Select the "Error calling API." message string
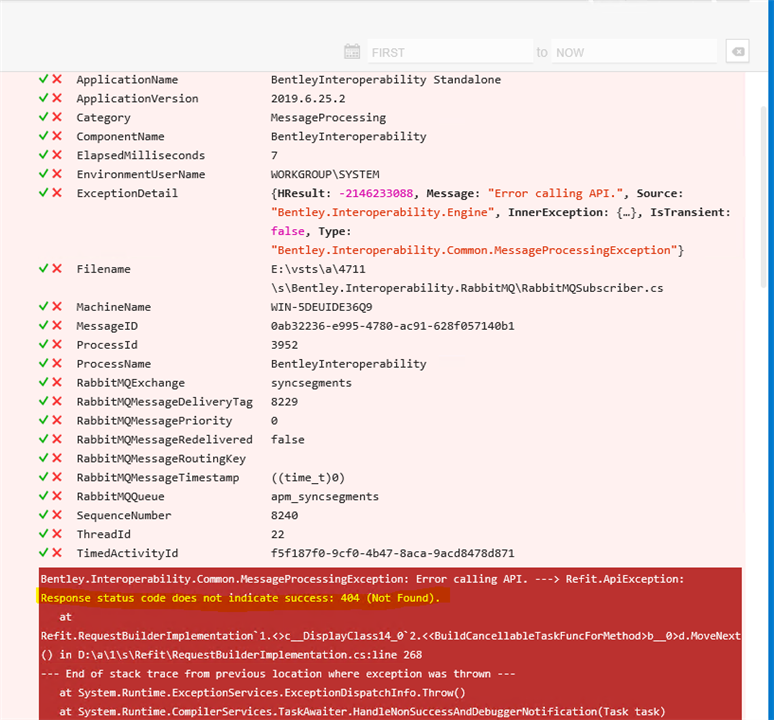 tap(555, 193)
